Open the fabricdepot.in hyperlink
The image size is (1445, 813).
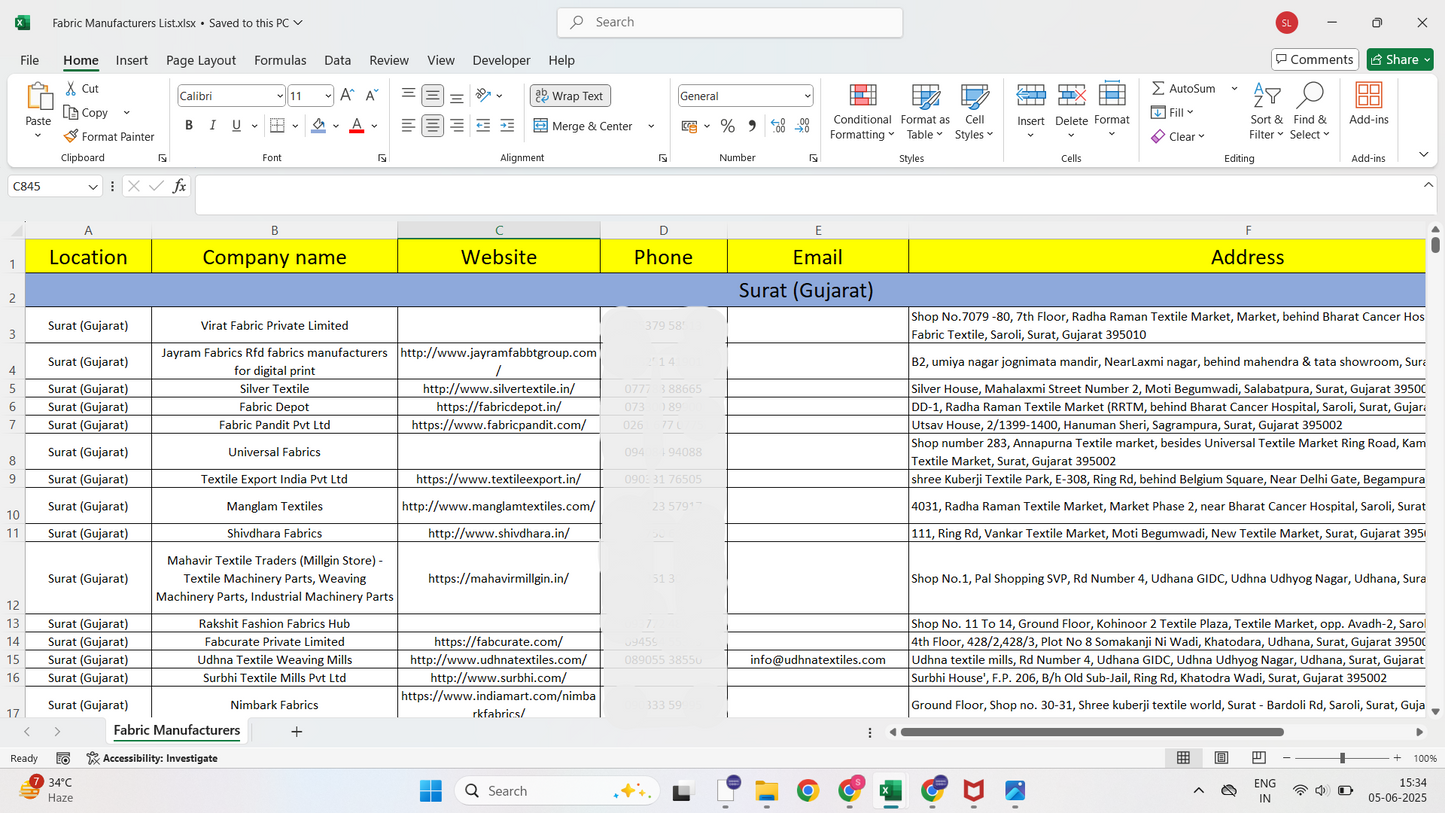point(498,407)
